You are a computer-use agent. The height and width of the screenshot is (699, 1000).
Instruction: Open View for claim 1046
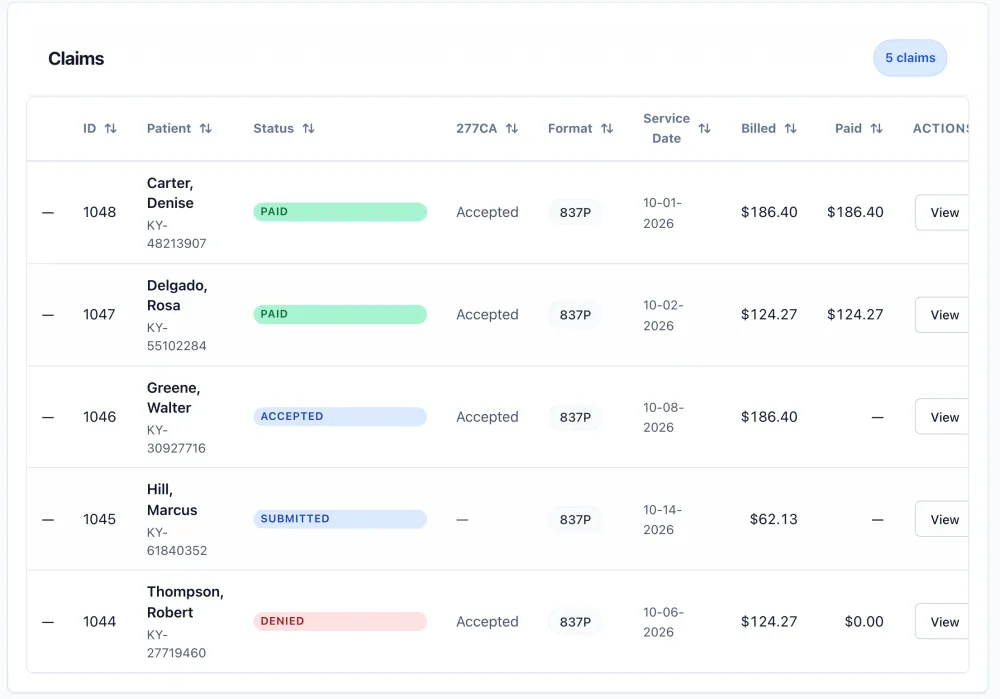(942, 417)
